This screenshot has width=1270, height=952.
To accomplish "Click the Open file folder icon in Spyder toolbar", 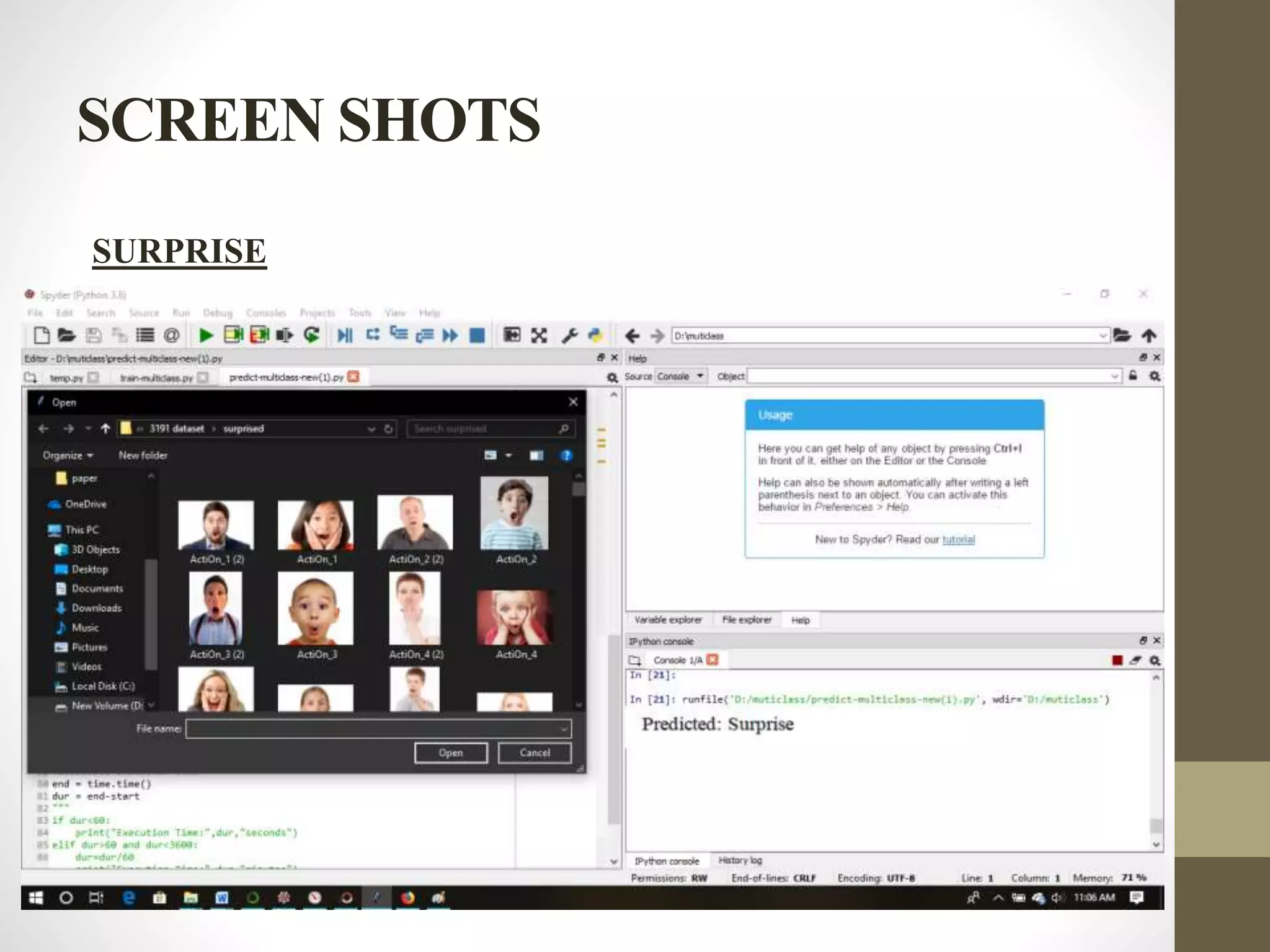I will pyautogui.click(x=66, y=335).
